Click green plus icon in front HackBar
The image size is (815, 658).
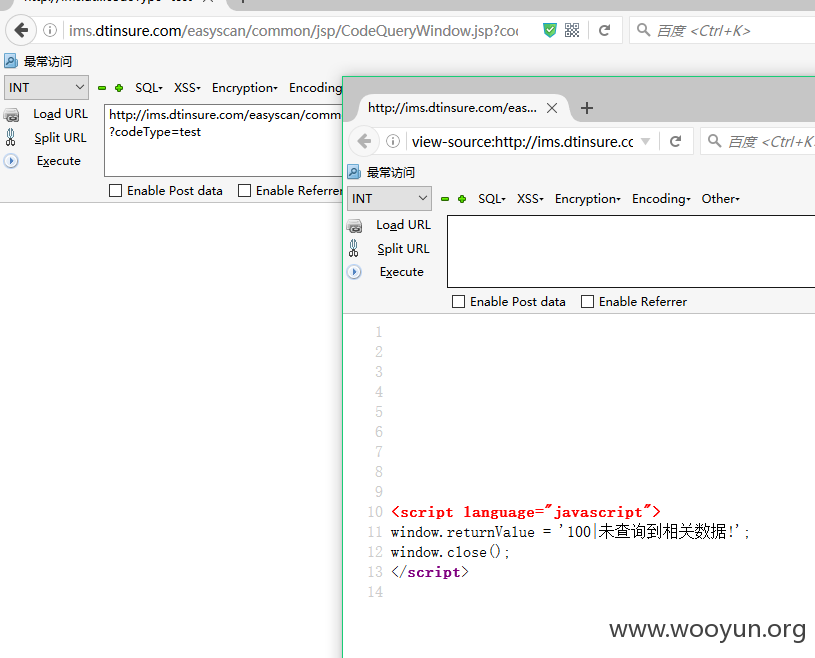coord(462,199)
